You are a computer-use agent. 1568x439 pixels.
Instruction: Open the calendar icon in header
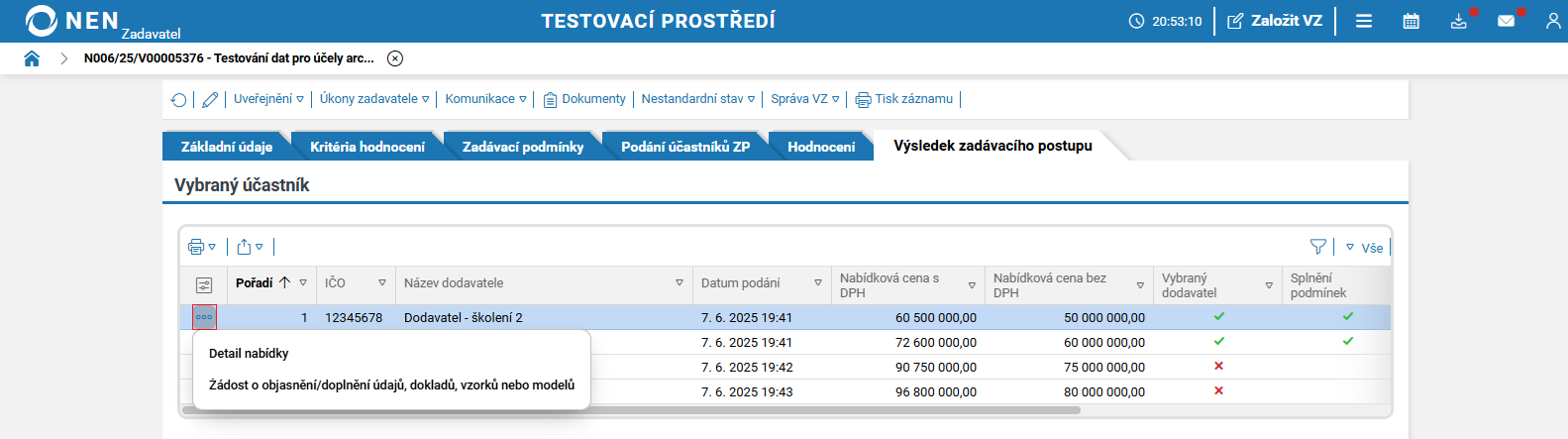1411,21
